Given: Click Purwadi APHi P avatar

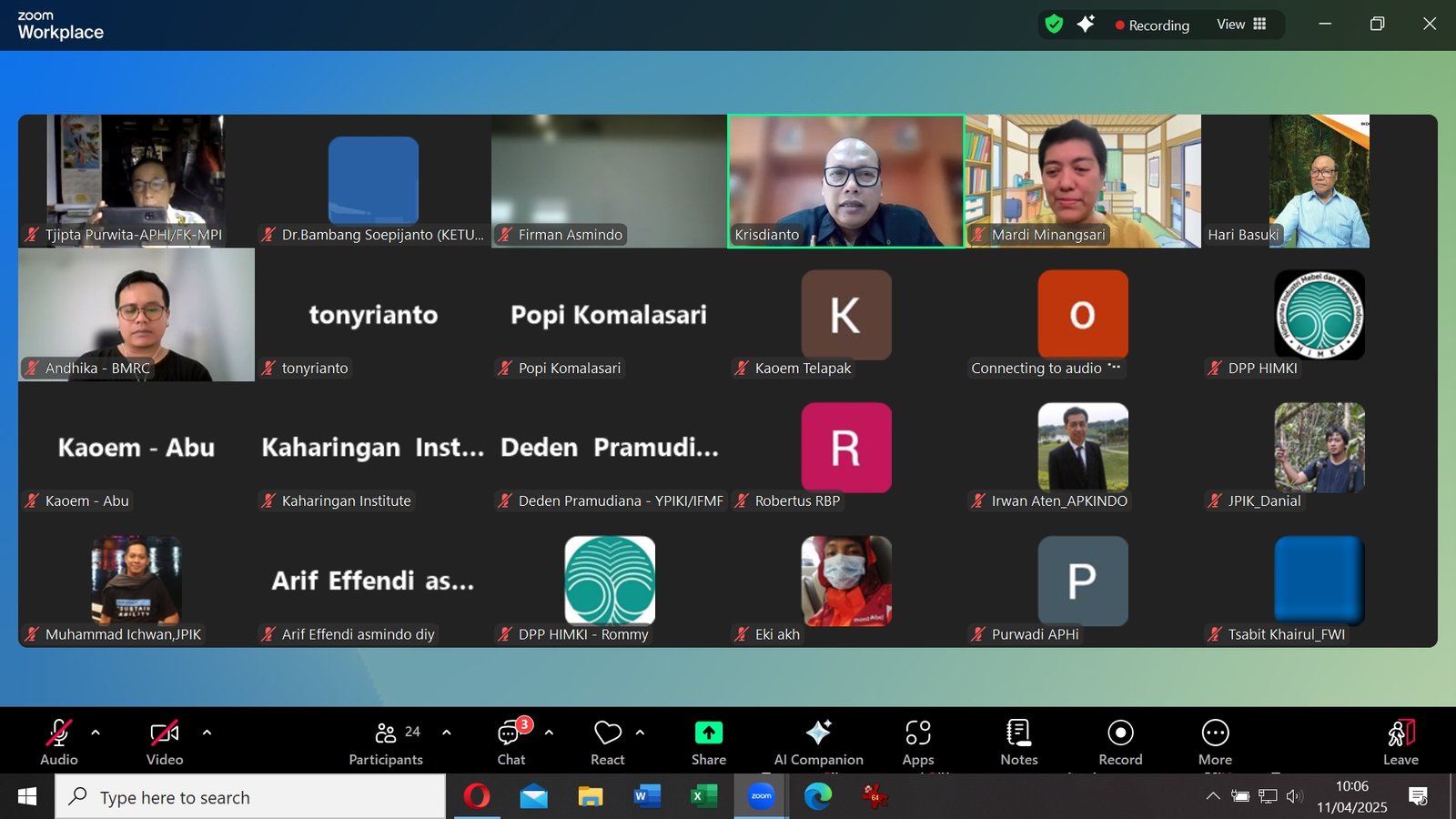Looking at the screenshot, I should [x=1083, y=581].
